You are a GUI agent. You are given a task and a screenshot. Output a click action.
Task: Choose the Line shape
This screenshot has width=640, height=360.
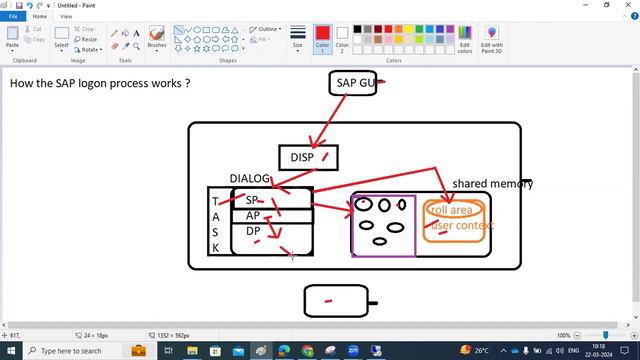[x=178, y=30]
